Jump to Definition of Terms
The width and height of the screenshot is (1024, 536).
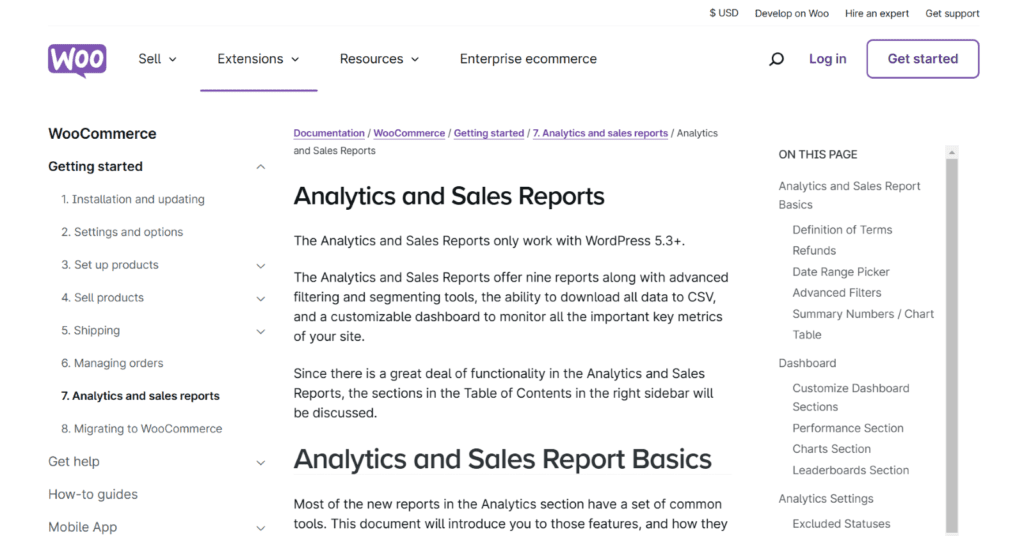[x=842, y=230]
